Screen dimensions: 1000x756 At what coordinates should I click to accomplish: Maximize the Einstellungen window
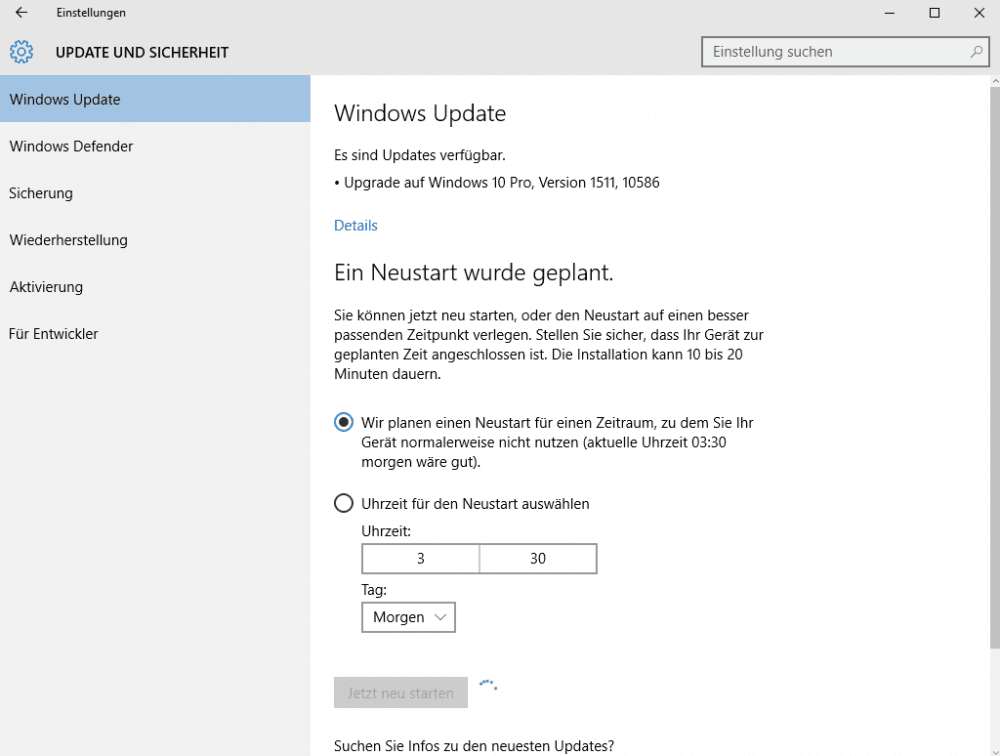tap(934, 13)
